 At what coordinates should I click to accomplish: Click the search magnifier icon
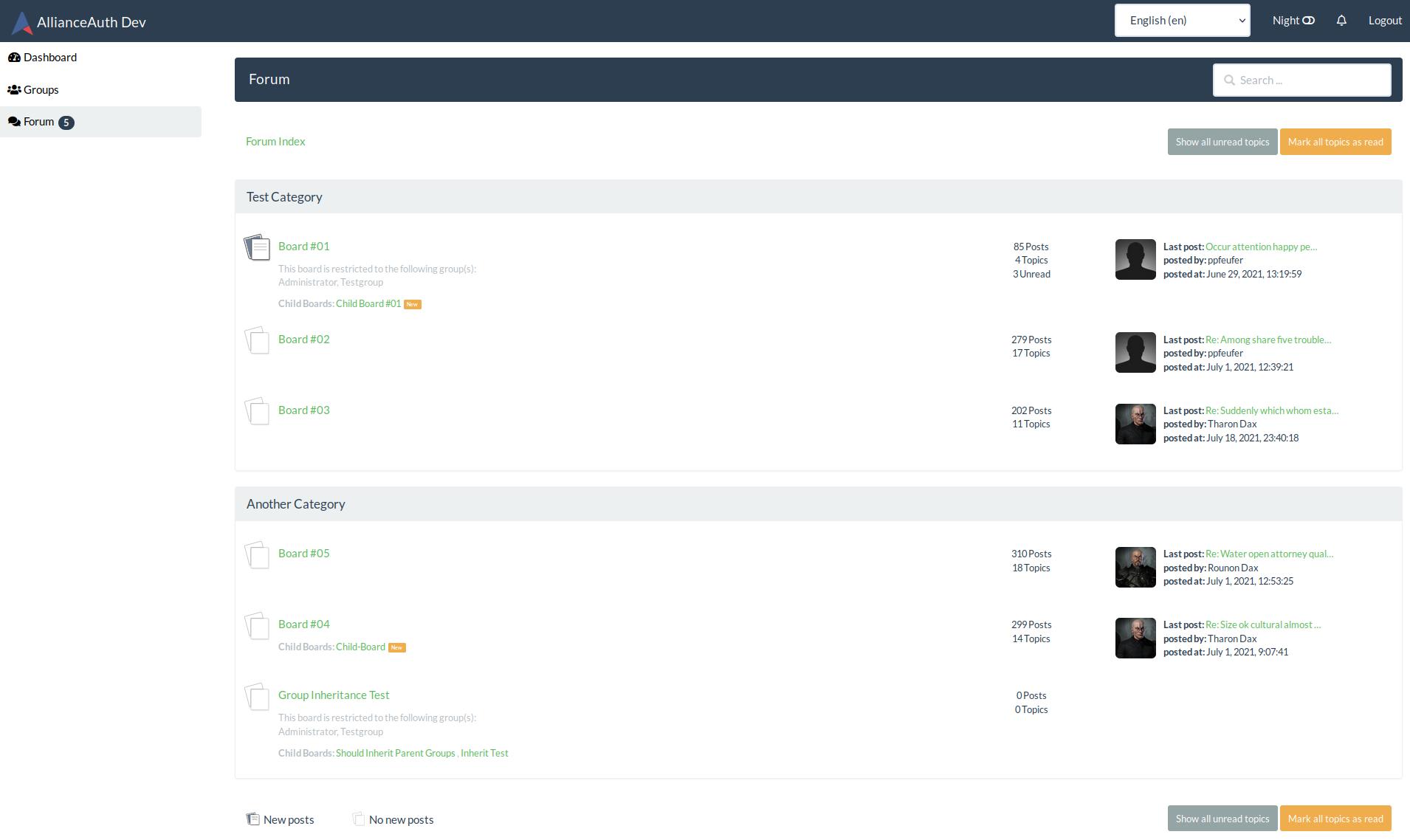point(1229,80)
